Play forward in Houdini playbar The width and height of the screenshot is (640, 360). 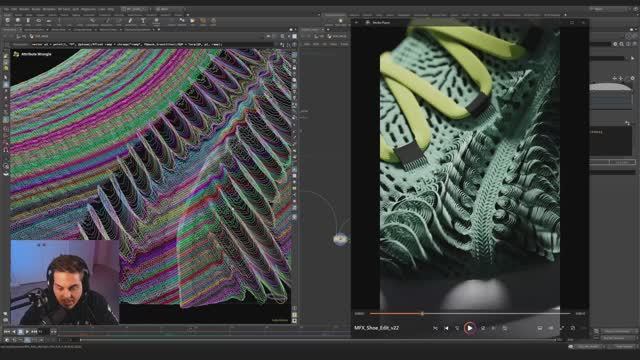27,332
